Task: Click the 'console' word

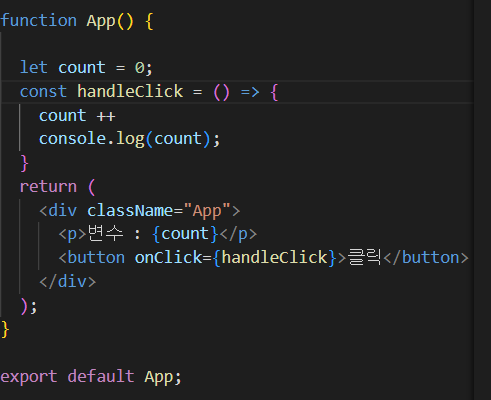Action: point(73,139)
